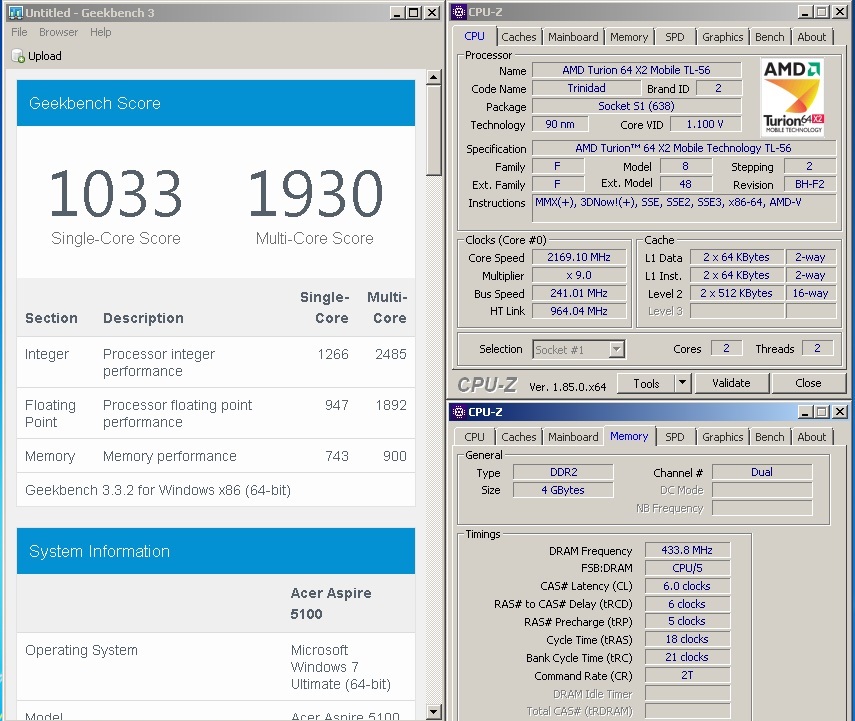Expand the Tools button dropdown arrow
Screen dimensions: 855x721
(682, 383)
